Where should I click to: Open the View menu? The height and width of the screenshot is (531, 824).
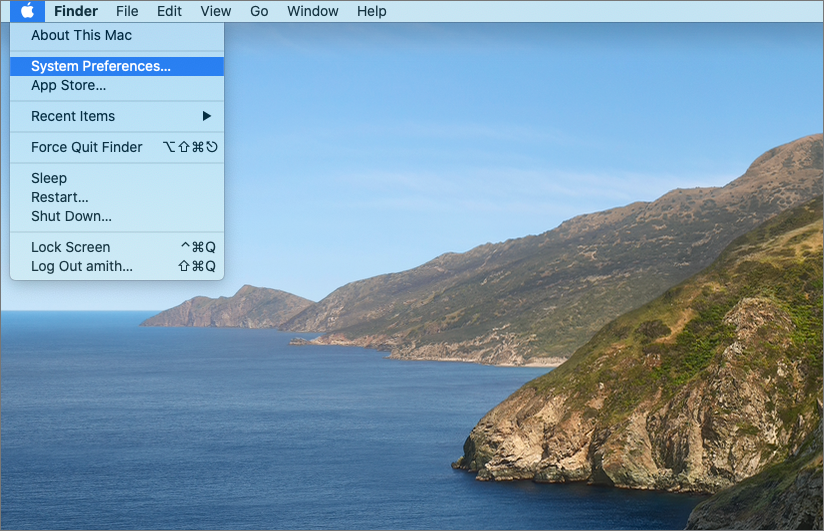click(x=215, y=11)
